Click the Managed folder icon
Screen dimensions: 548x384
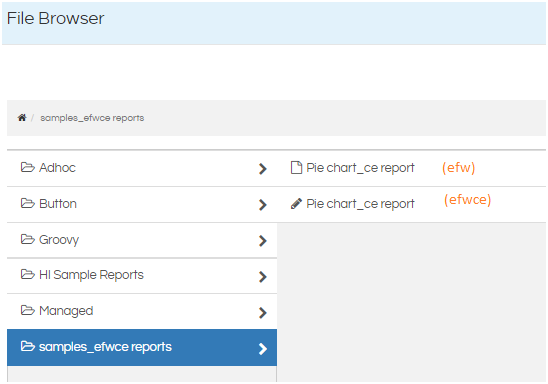click(x=28, y=310)
